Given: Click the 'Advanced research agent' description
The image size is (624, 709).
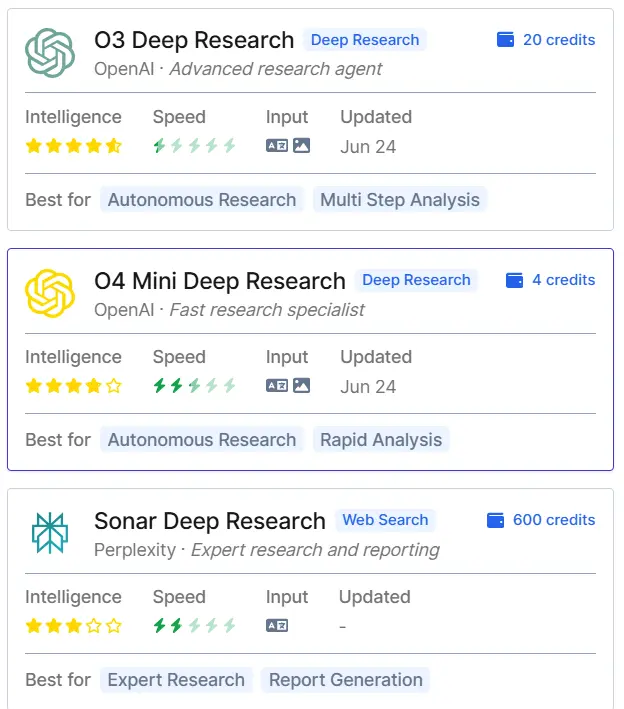Looking at the screenshot, I should coord(276,69).
